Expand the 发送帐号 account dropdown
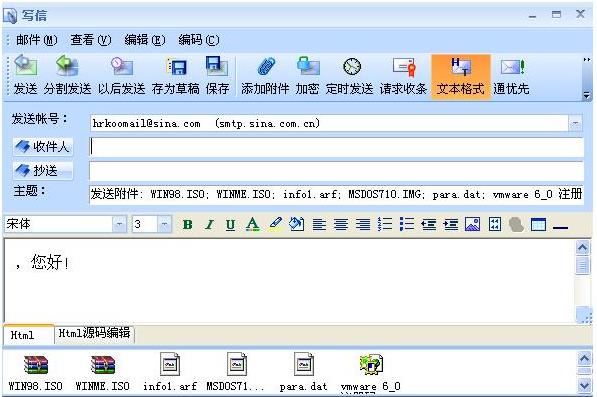 (575, 123)
